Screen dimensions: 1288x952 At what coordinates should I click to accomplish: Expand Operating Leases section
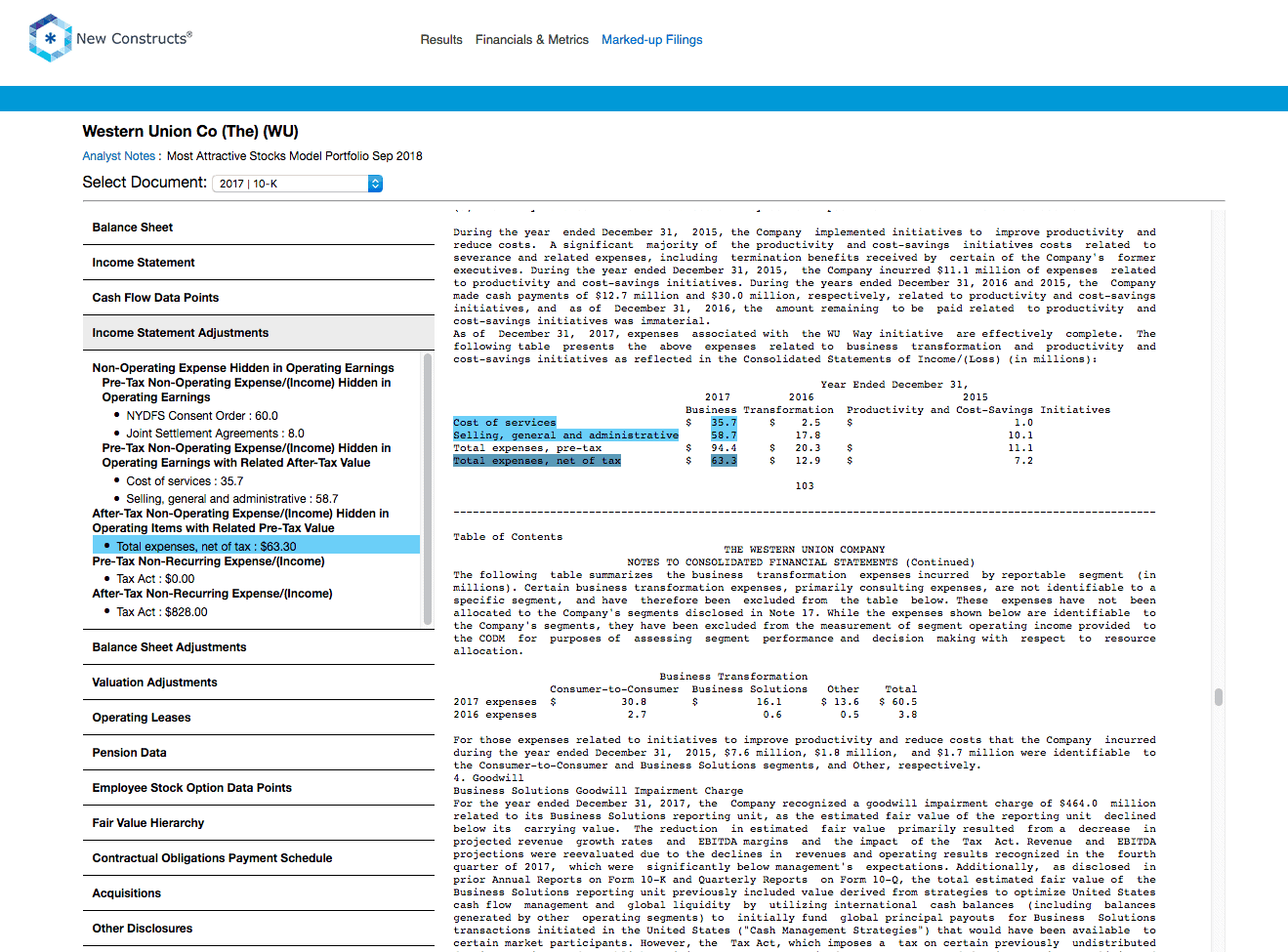pos(259,718)
